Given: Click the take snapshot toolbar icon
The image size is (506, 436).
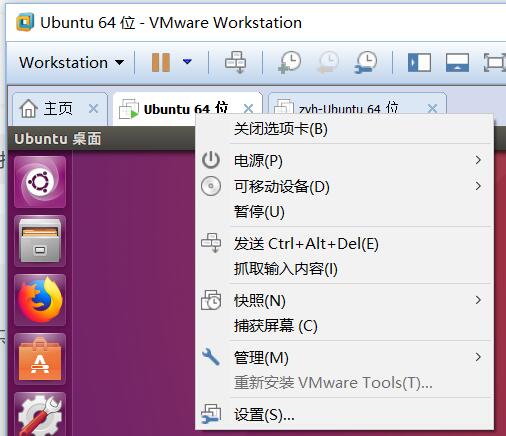Looking at the screenshot, I should click(289, 62).
